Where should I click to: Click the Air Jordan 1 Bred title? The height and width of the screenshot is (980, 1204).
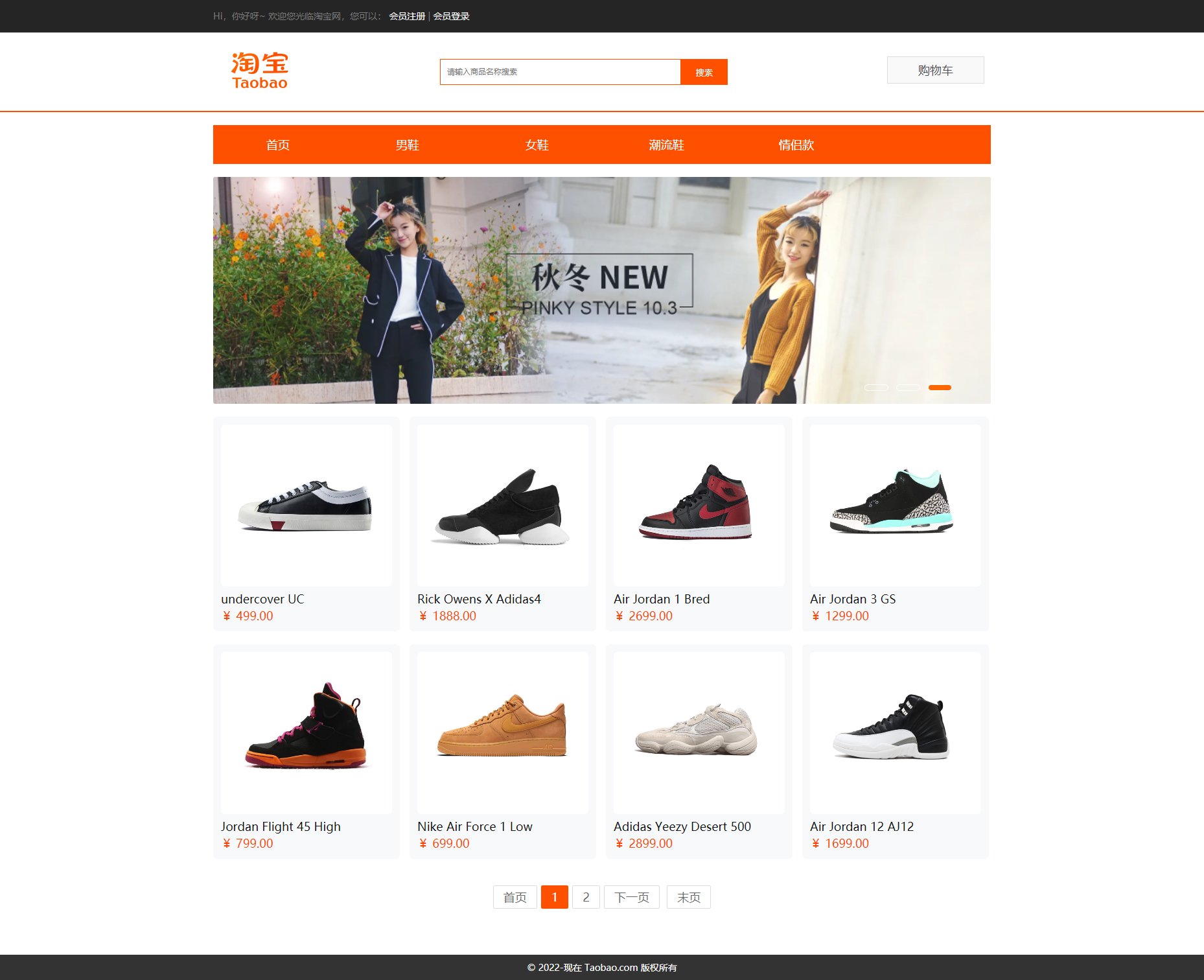[662, 599]
